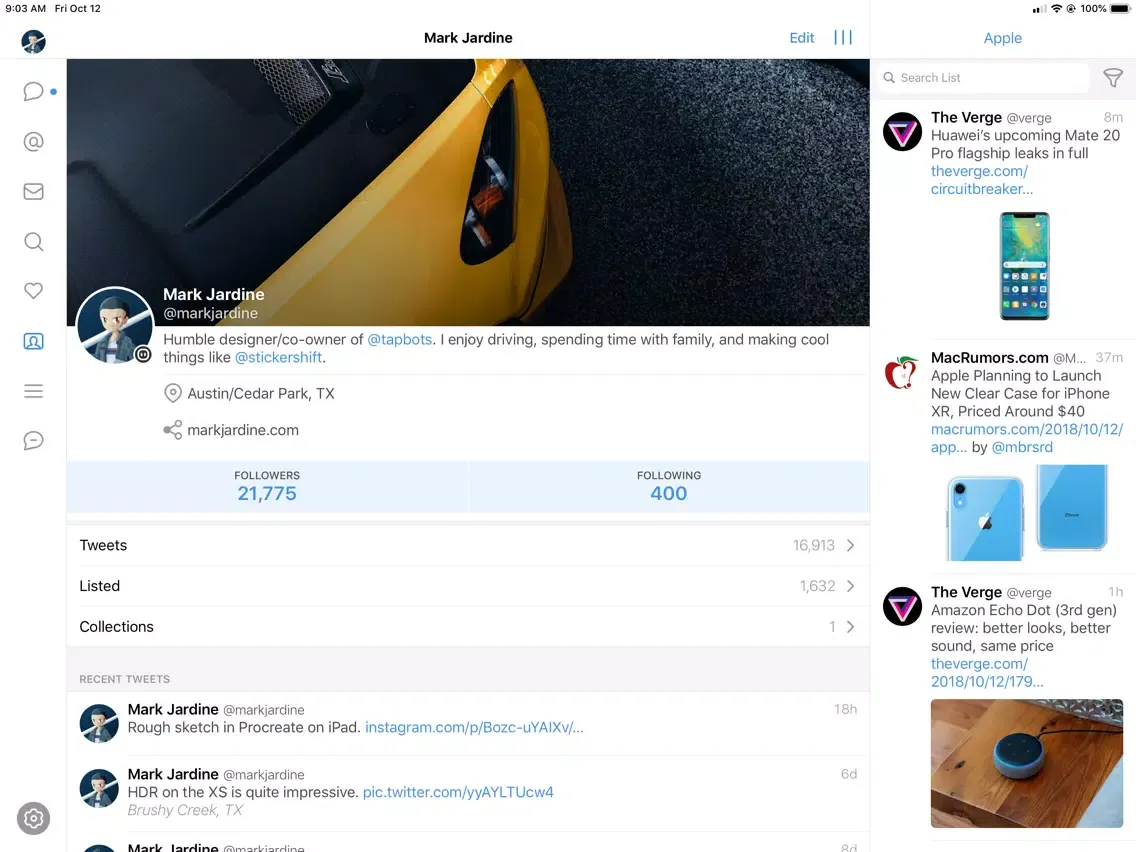Open avatar on the HDR XS tweet
1136x852 pixels.
pyautogui.click(x=99, y=788)
